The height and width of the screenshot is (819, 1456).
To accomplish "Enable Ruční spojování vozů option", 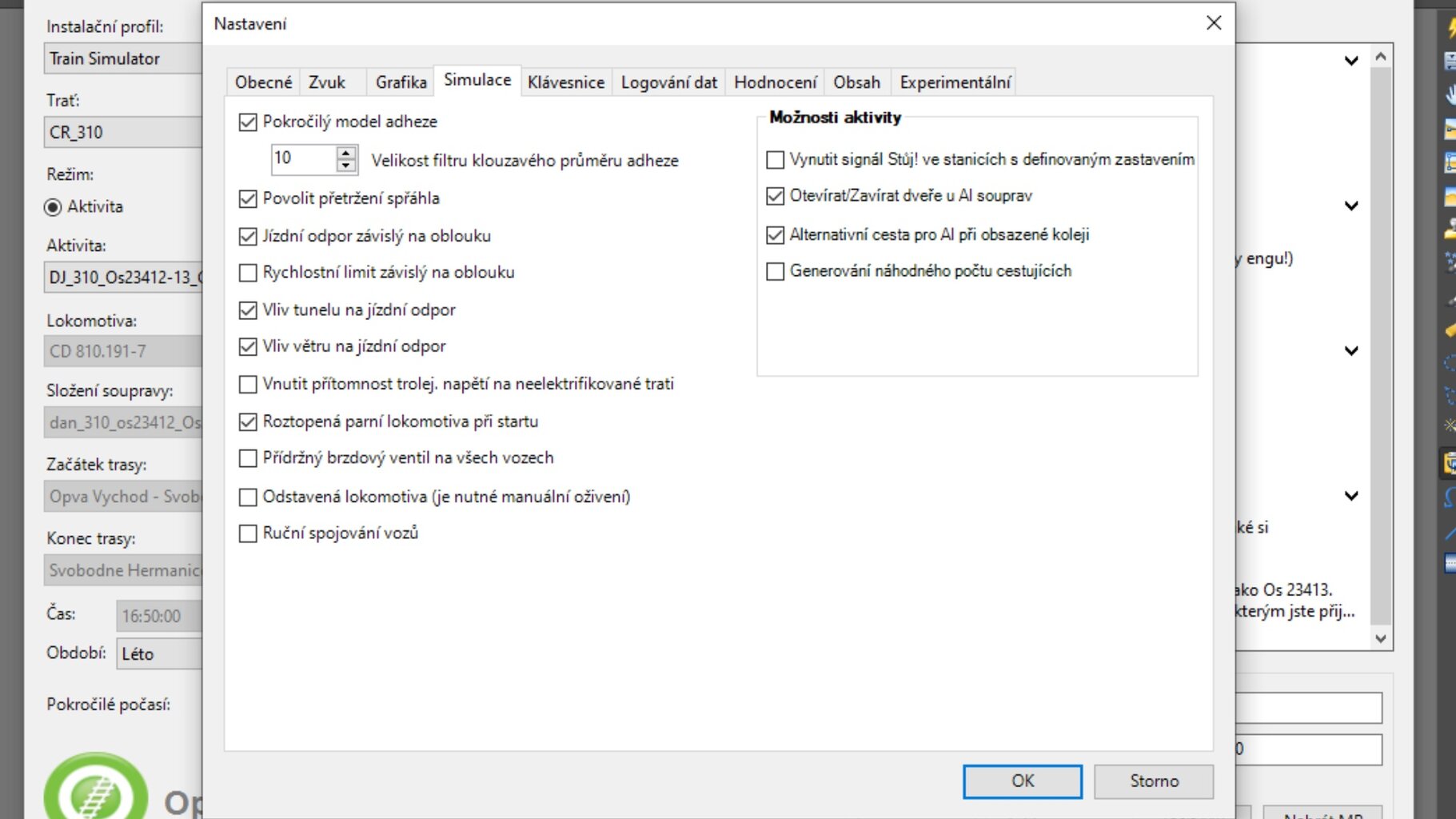I will (248, 533).
